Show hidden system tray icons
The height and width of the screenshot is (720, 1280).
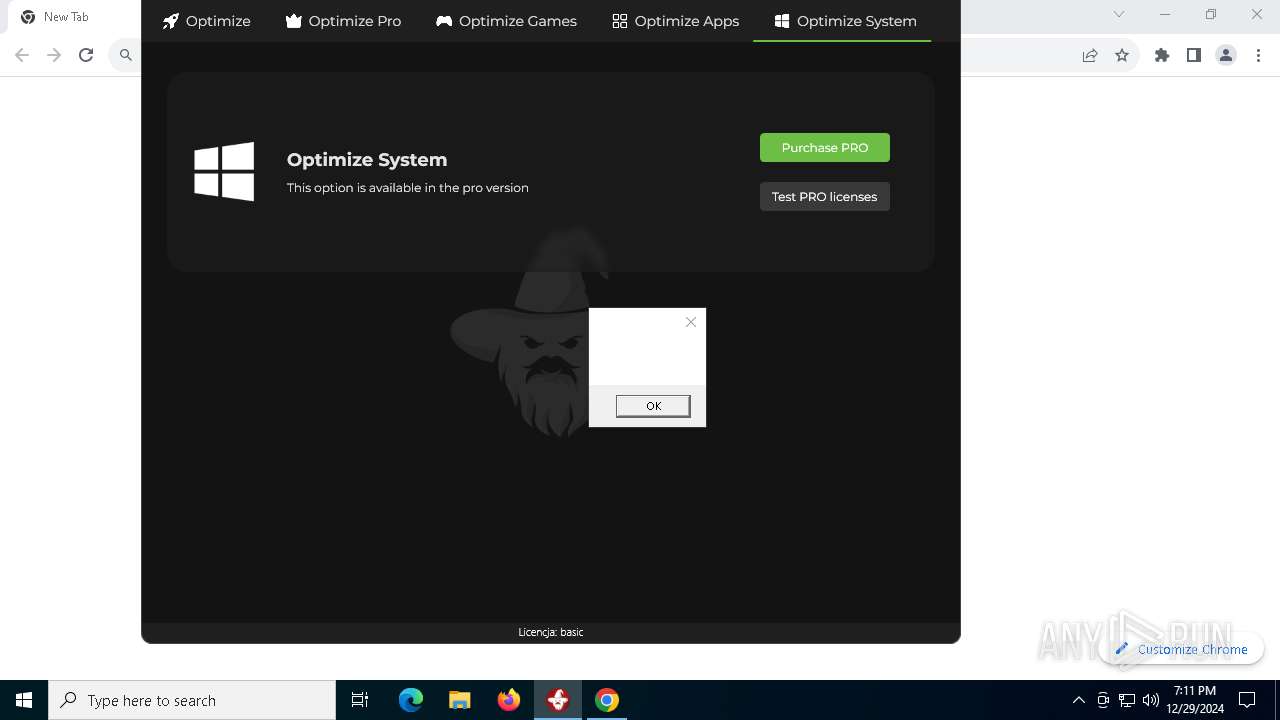[1079, 700]
